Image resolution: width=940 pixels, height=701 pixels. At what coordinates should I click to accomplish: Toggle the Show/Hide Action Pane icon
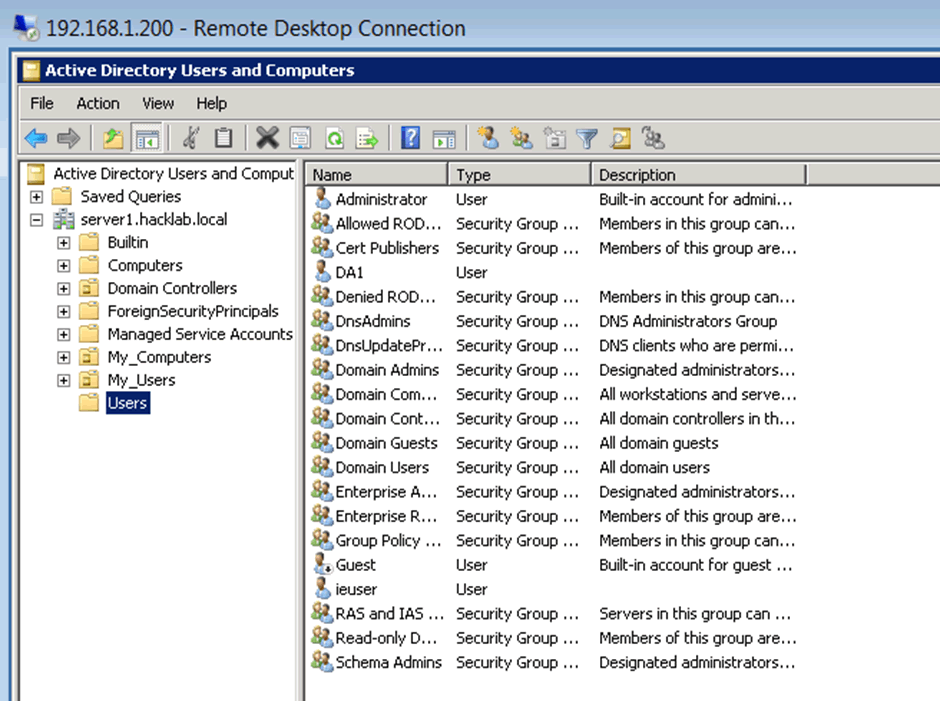click(444, 139)
